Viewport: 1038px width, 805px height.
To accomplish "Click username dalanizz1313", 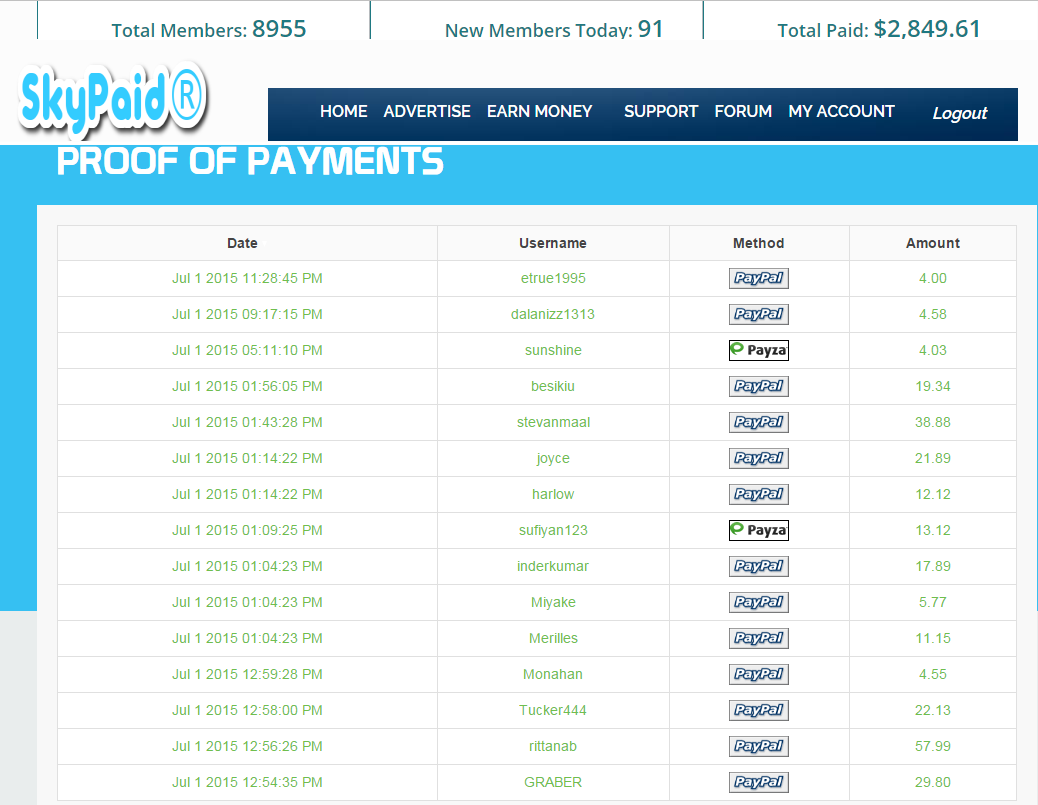I will pyautogui.click(x=553, y=314).
